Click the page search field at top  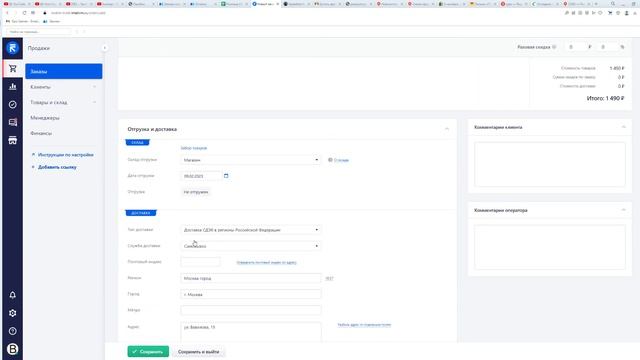tap(38, 31)
